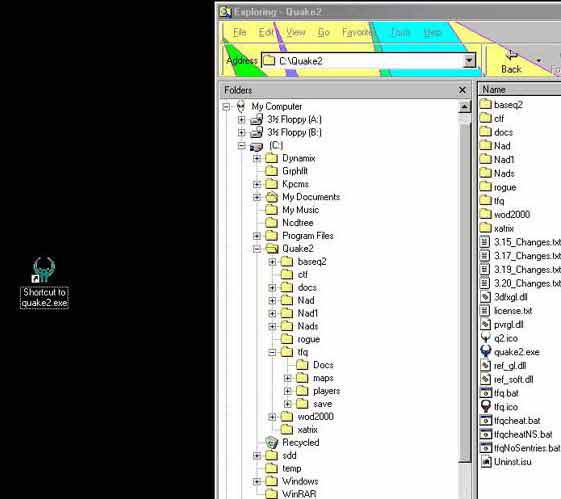Image resolution: width=561 pixels, height=499 pixels.
Task: Click the 3.20_Changes.txt document icon
Action: 486,283
